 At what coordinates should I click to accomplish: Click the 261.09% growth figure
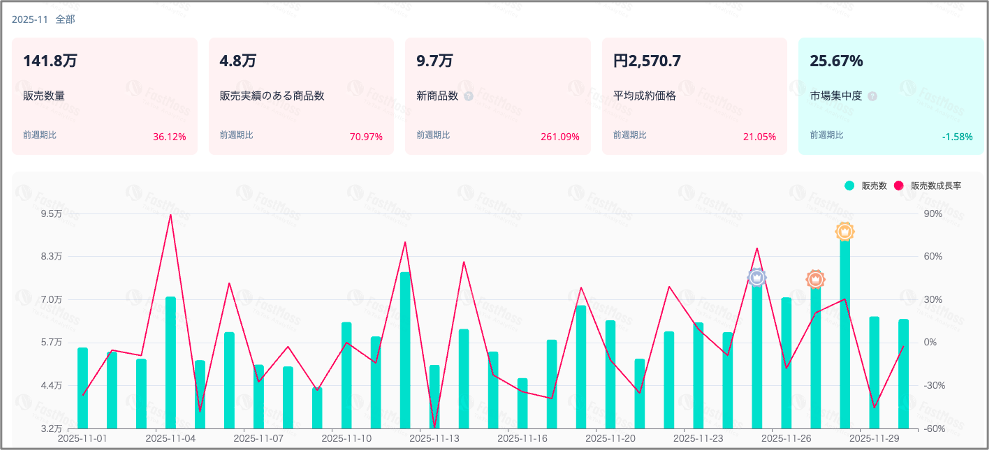coord(560,137)
